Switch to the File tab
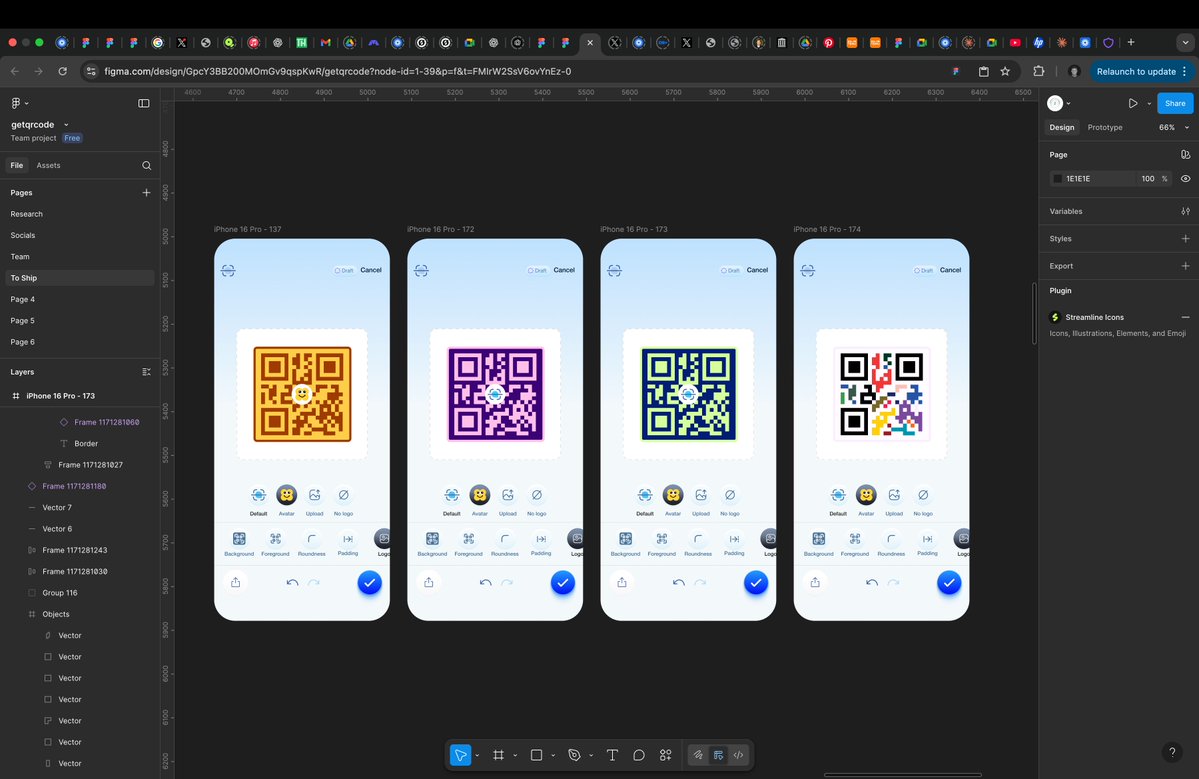This screenshot has height=779, width=1199. pyautogui.click(x=17, y=165)
